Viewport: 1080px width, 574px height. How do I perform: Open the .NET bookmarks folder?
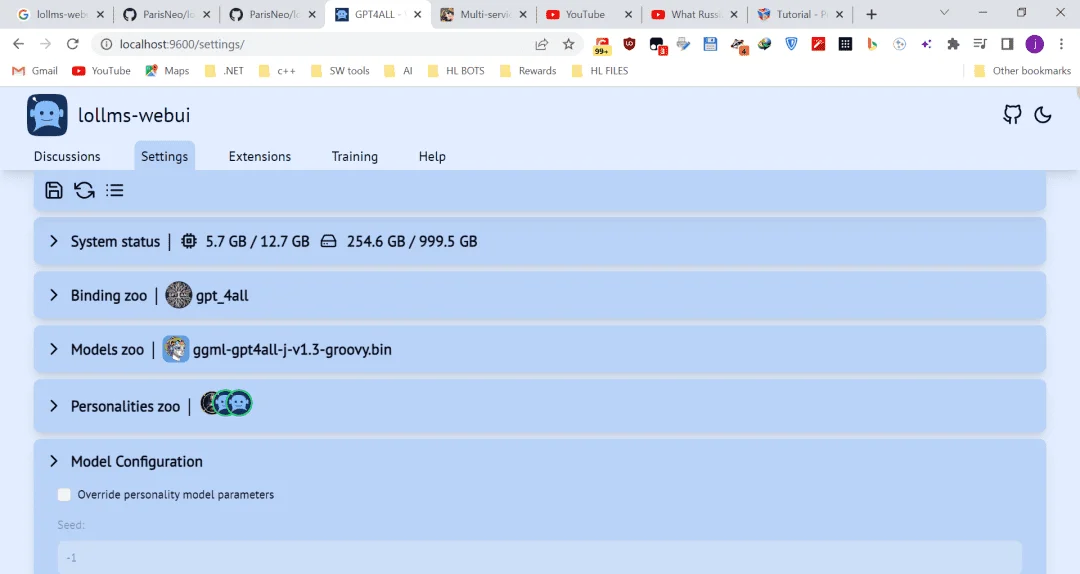pos(225,71)
